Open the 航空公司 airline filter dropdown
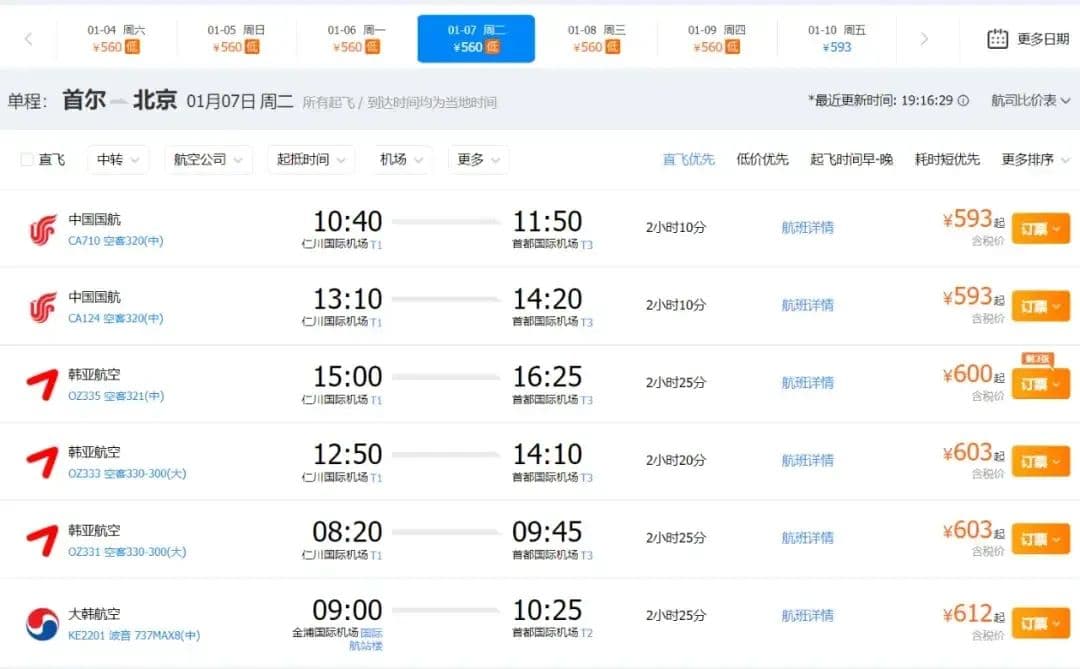This screenshot has height=669, width=1080. tap(208, 160)
